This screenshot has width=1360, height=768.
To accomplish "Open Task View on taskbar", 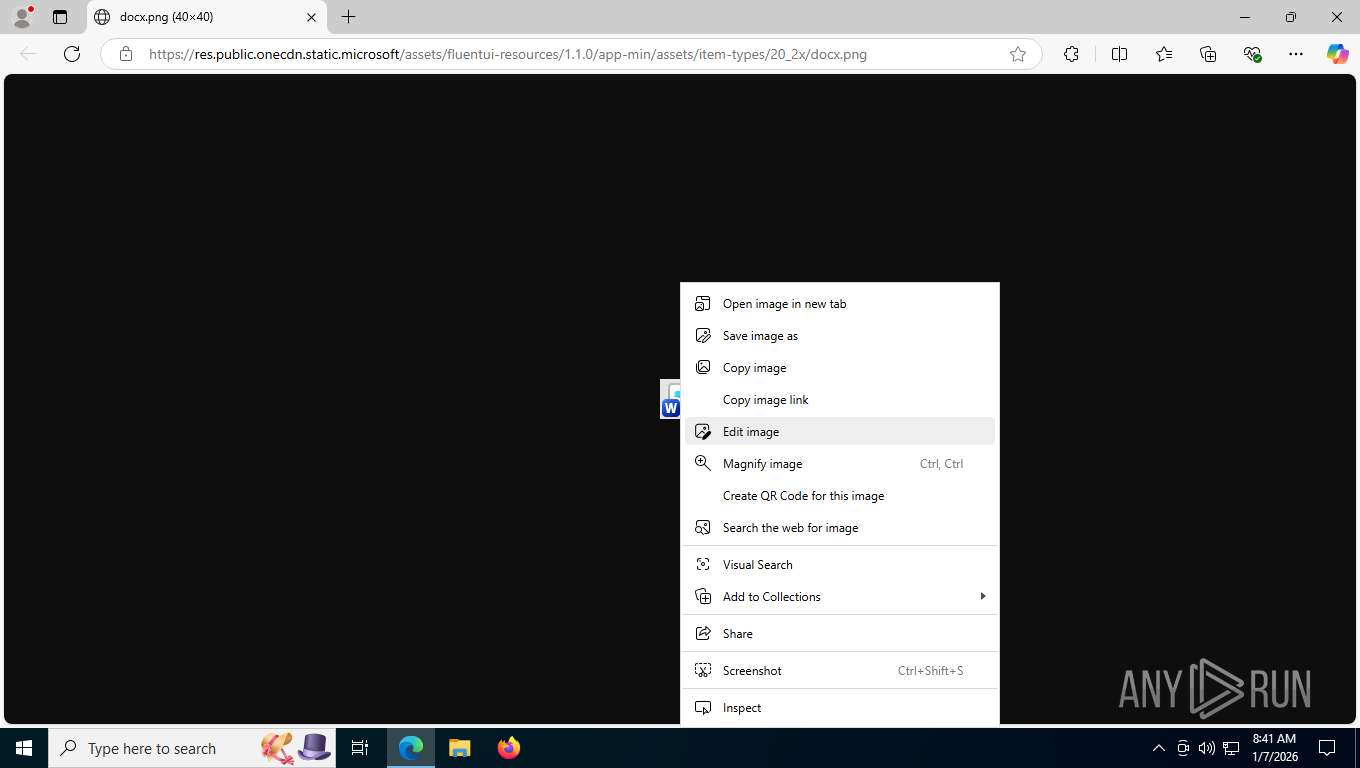I will tap(360, 748).
